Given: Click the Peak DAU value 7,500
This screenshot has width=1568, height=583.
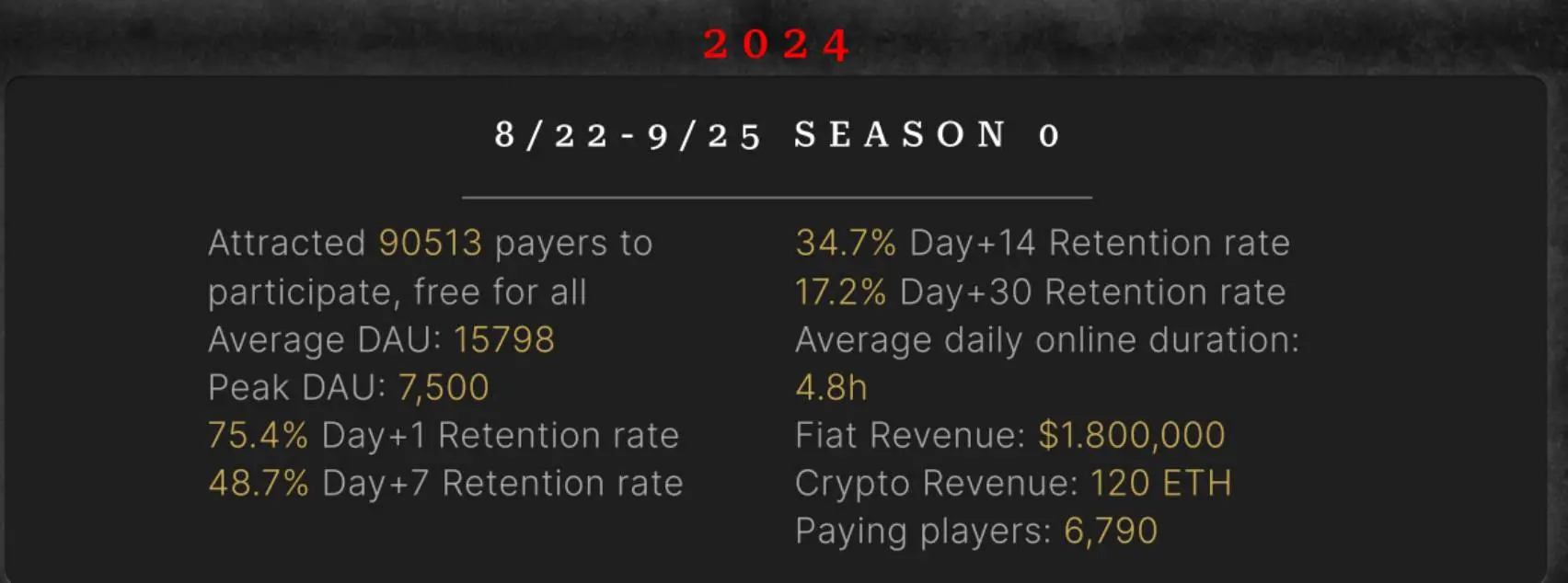Looking at the screenshot, I should click(x=444, y=388).
